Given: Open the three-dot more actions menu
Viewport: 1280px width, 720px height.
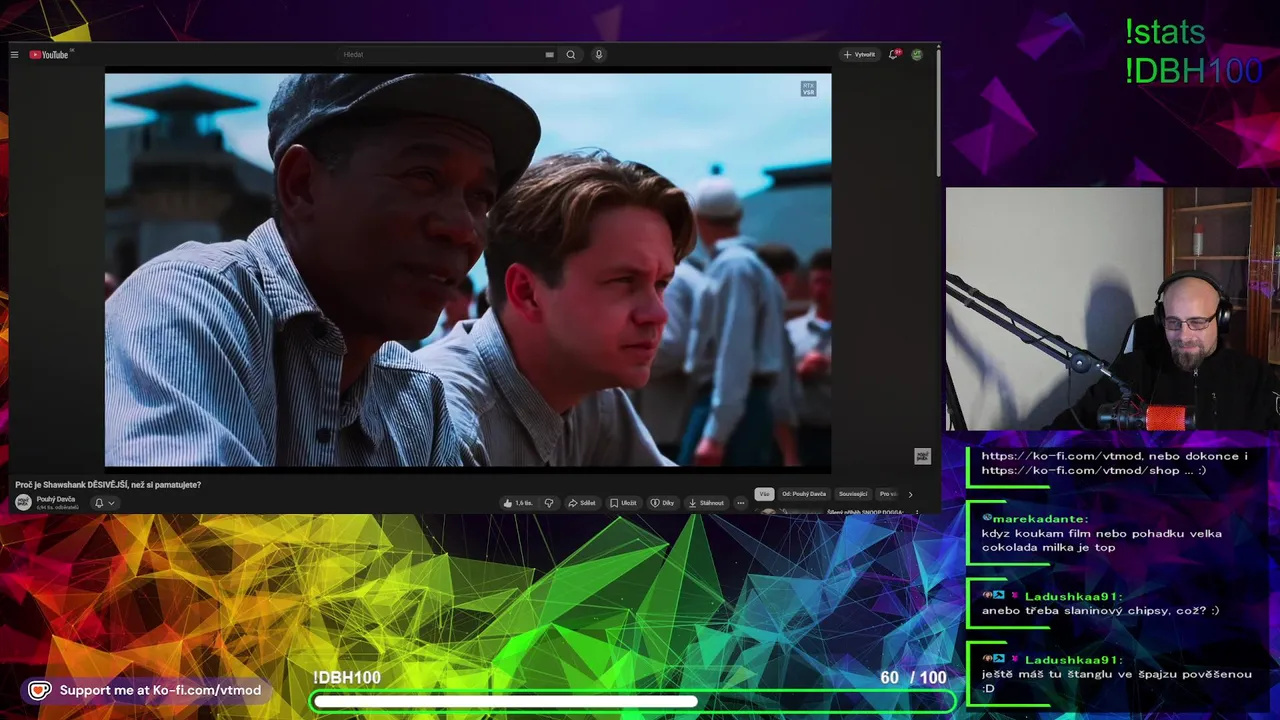Looking at the screenshot, I should tap(740, 503).
